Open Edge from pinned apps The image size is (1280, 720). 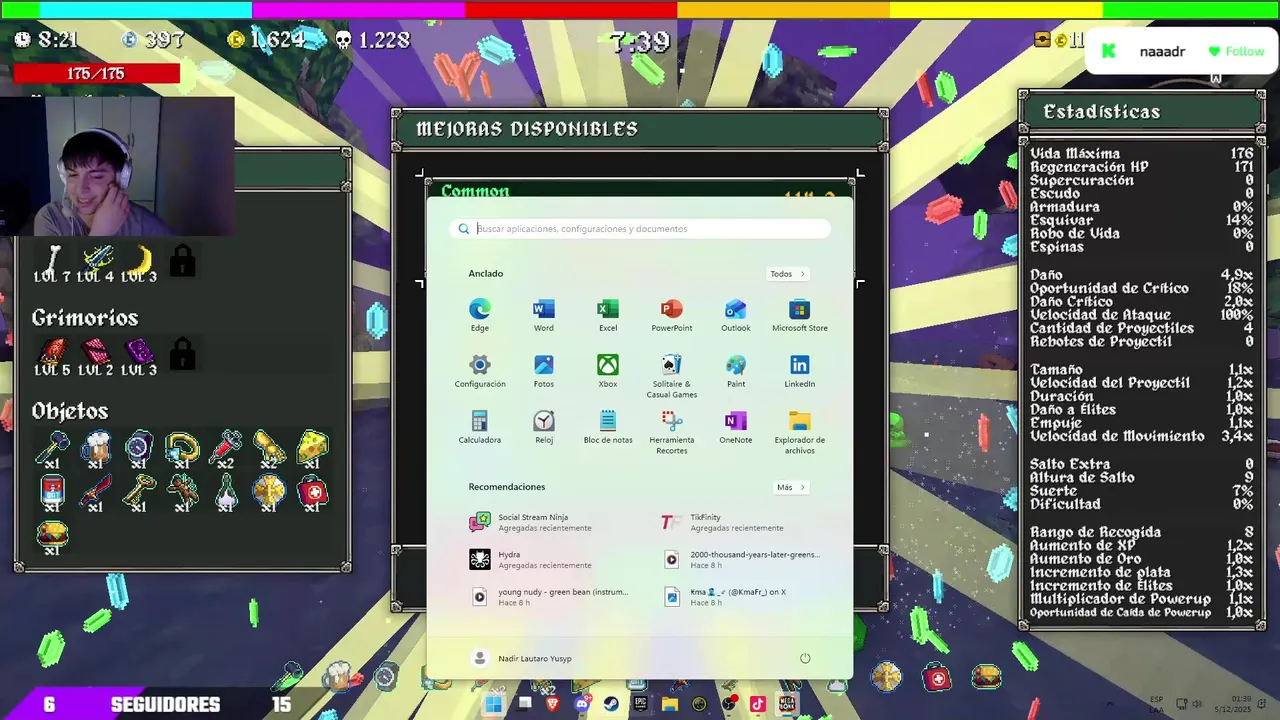[480, 315]
